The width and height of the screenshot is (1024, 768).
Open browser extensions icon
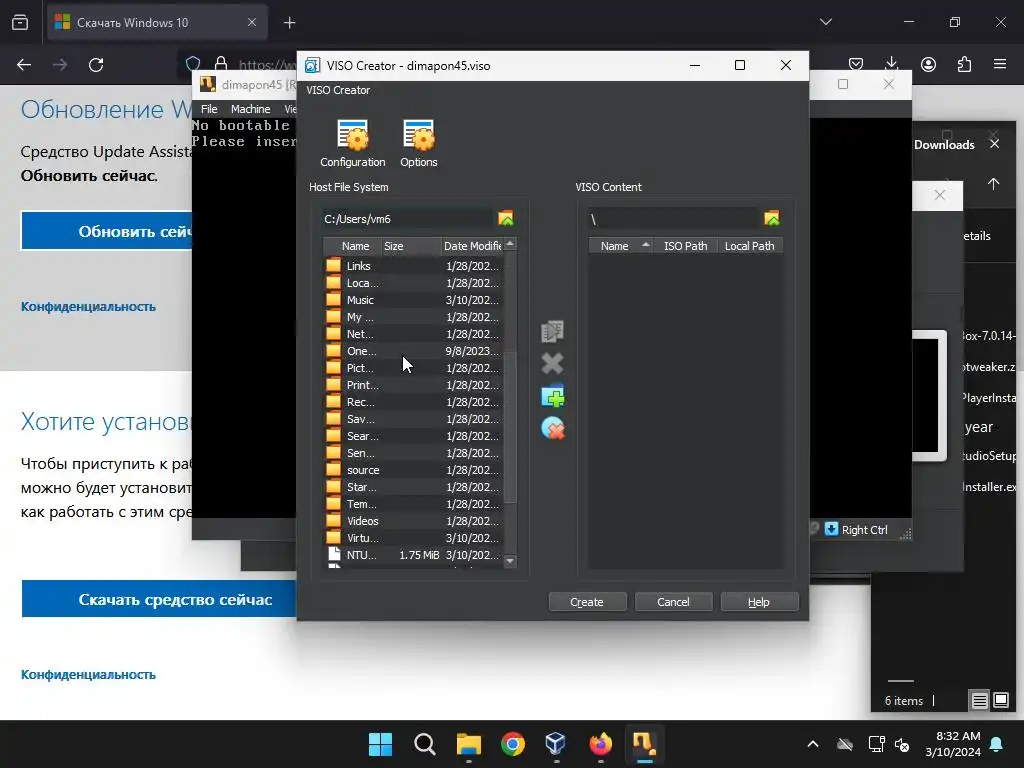(964, 64)
